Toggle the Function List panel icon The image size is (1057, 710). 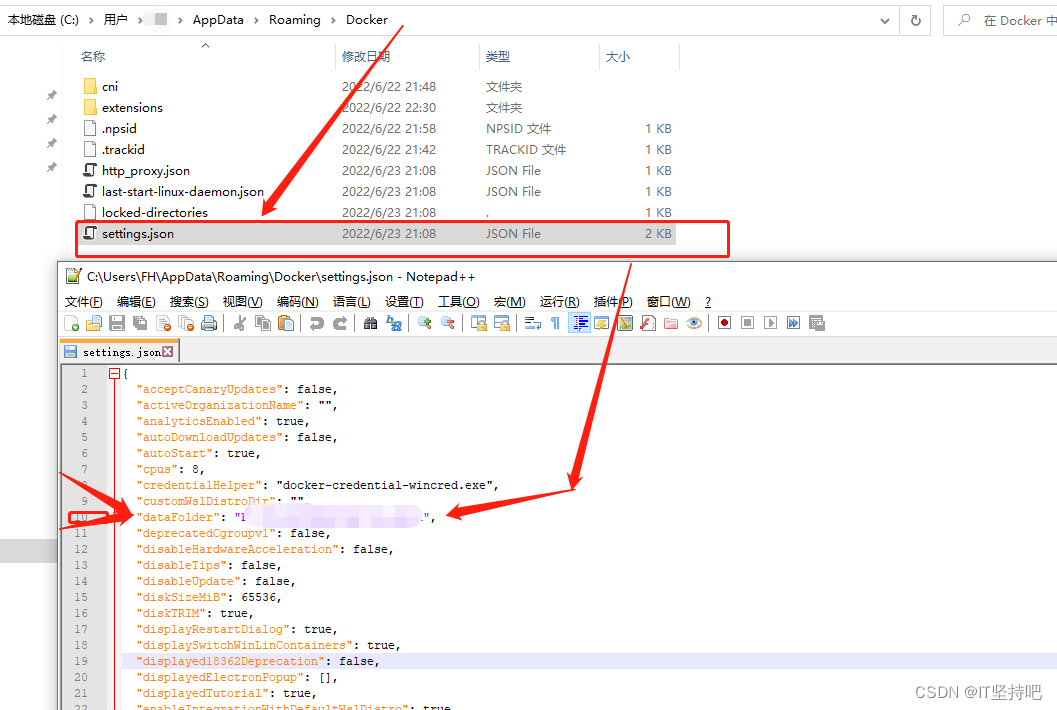pos(648,324)
